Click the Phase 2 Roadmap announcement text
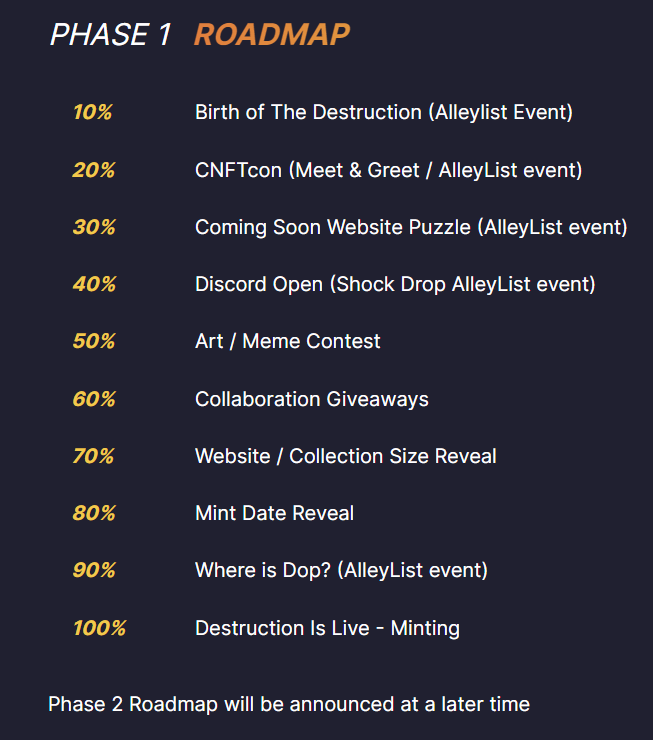 pyautogui.click(x=289, y=705)
